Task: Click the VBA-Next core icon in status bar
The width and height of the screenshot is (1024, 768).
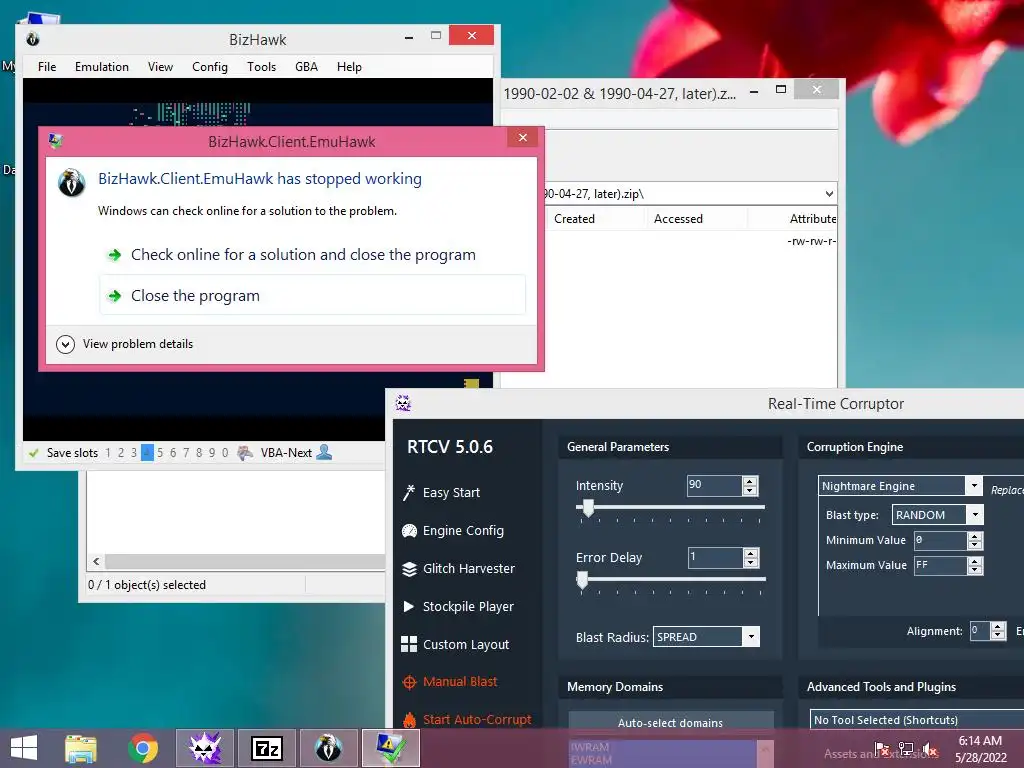Action: pyautogui.click(x=245, y=453)
